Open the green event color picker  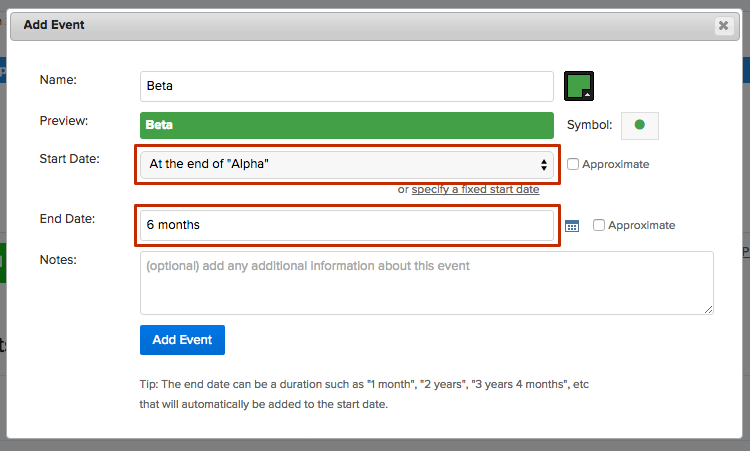point(579,86)
